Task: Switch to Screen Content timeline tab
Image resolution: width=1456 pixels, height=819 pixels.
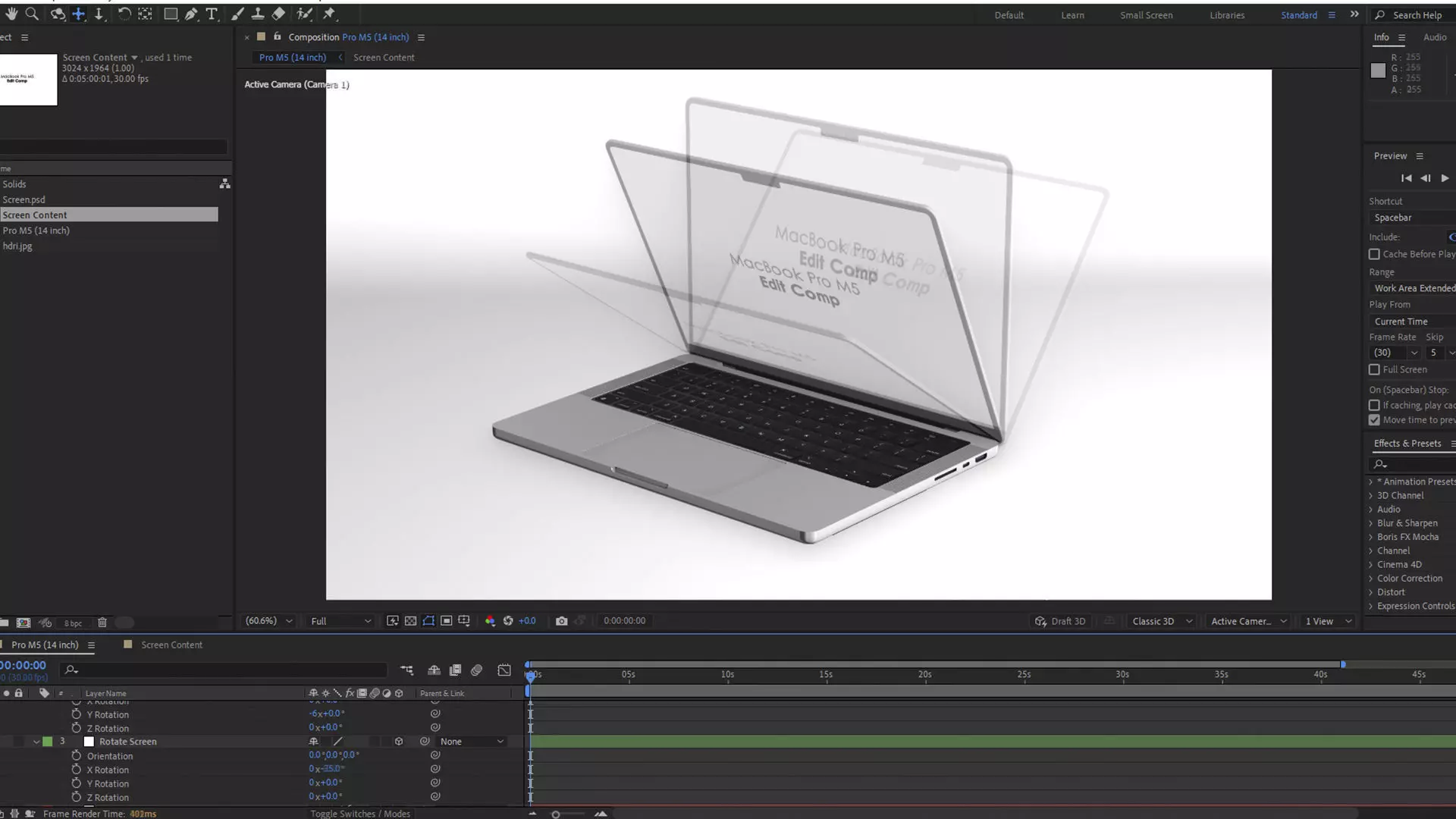Action: (171, 645)
